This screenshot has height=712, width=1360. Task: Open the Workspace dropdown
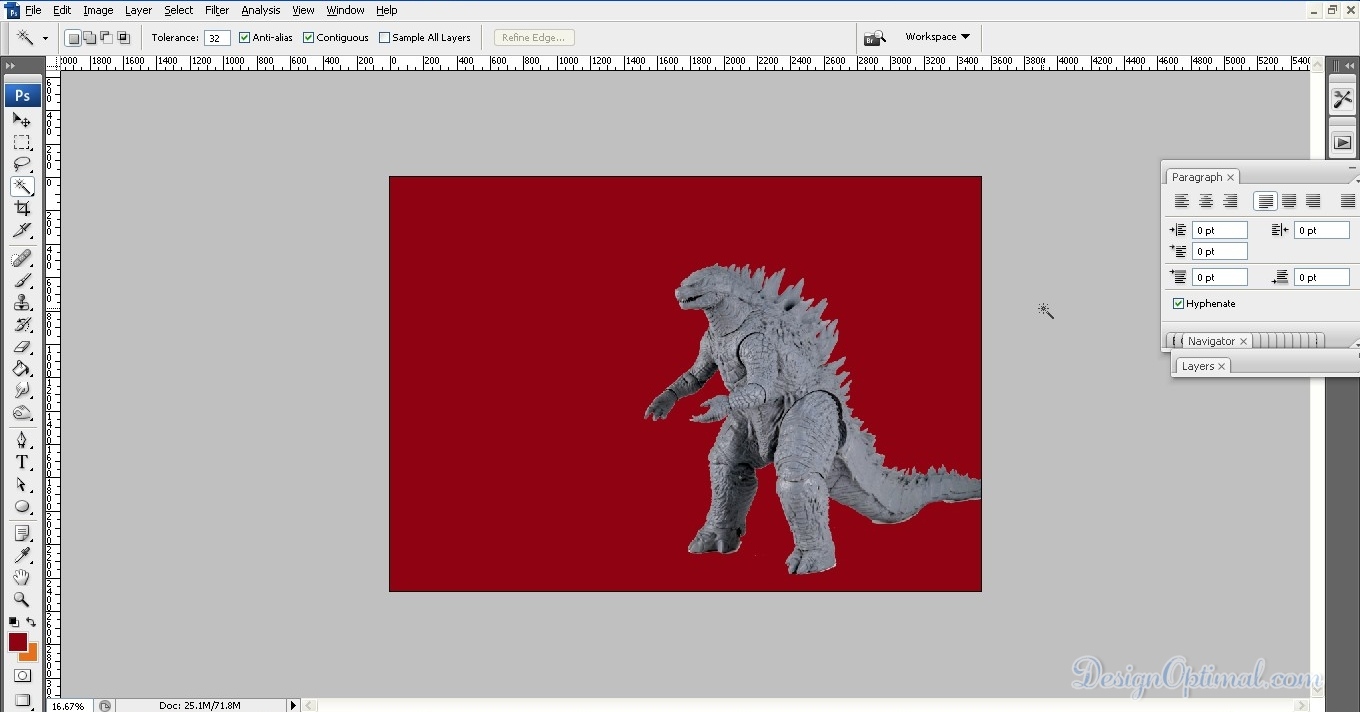click(937, 37)
